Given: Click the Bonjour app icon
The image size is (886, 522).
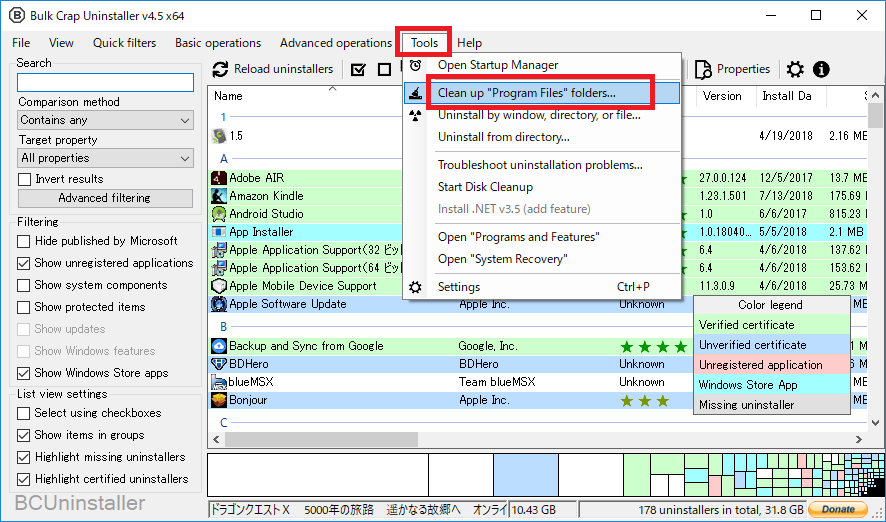Looking at the screenshot, I should (219, 401).
